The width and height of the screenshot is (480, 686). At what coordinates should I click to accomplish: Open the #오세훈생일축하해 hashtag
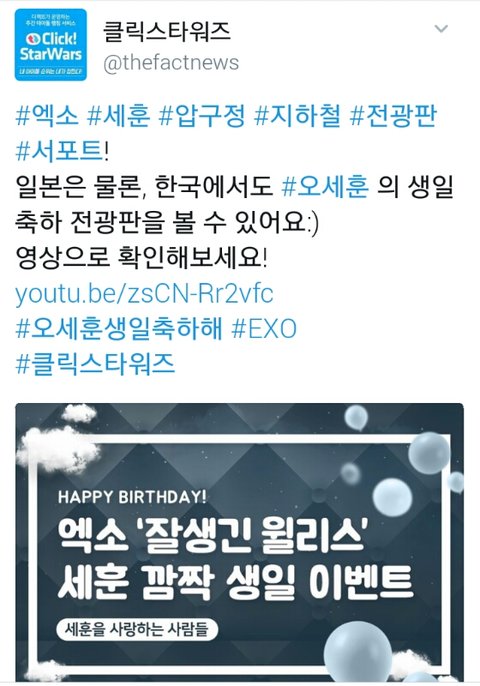[x=119, y=329]
